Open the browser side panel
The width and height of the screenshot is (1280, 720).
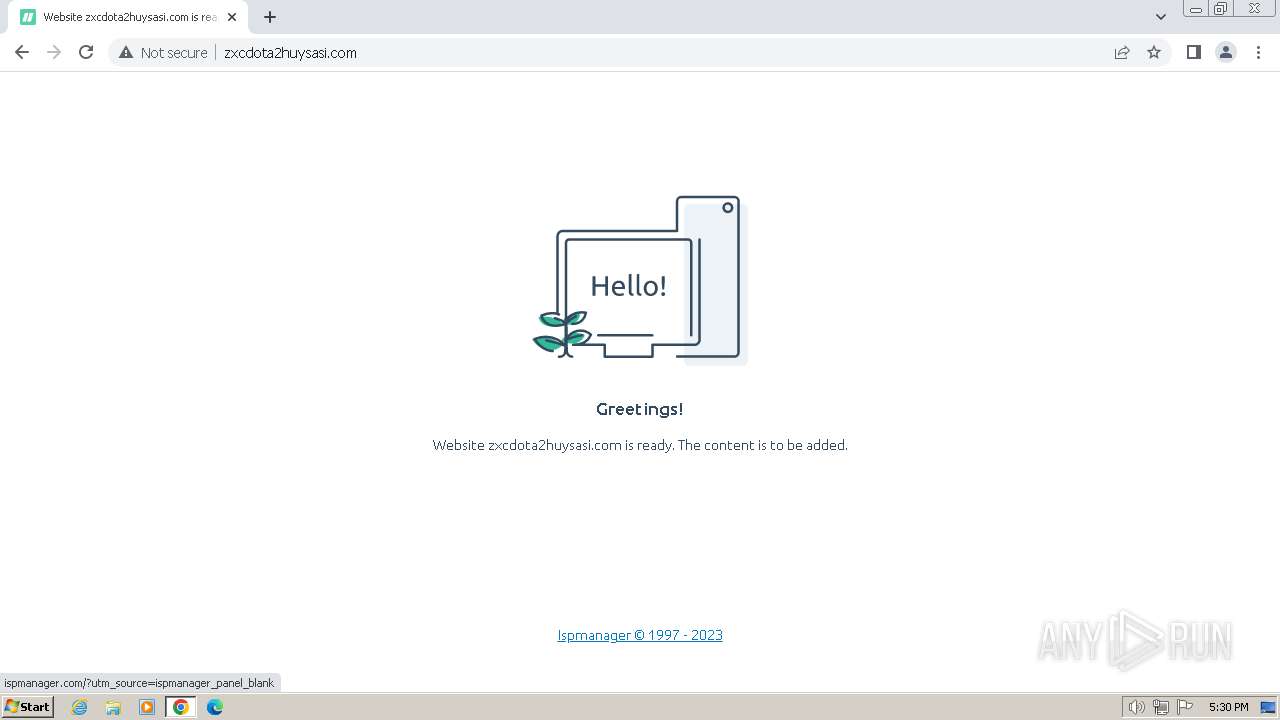1193,52
